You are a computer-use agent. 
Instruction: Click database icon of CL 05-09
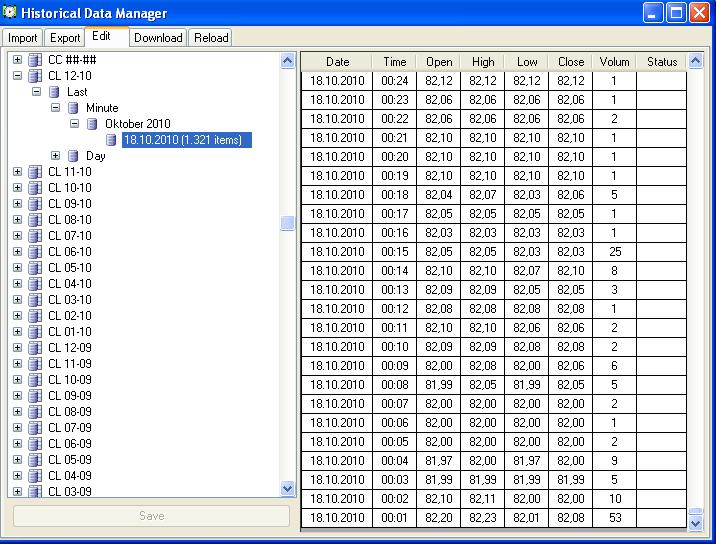point(35,459)
